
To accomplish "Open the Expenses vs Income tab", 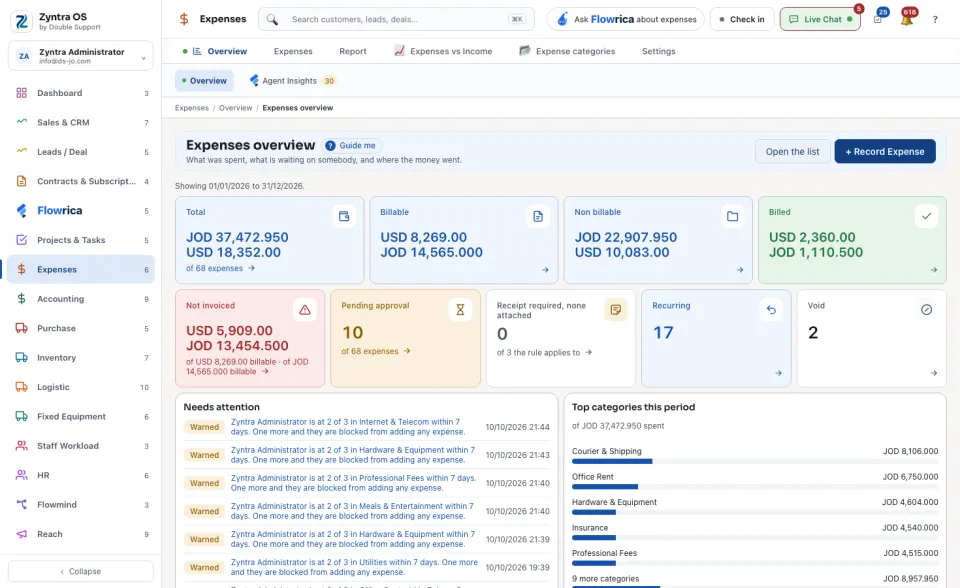I will point(443,51).
